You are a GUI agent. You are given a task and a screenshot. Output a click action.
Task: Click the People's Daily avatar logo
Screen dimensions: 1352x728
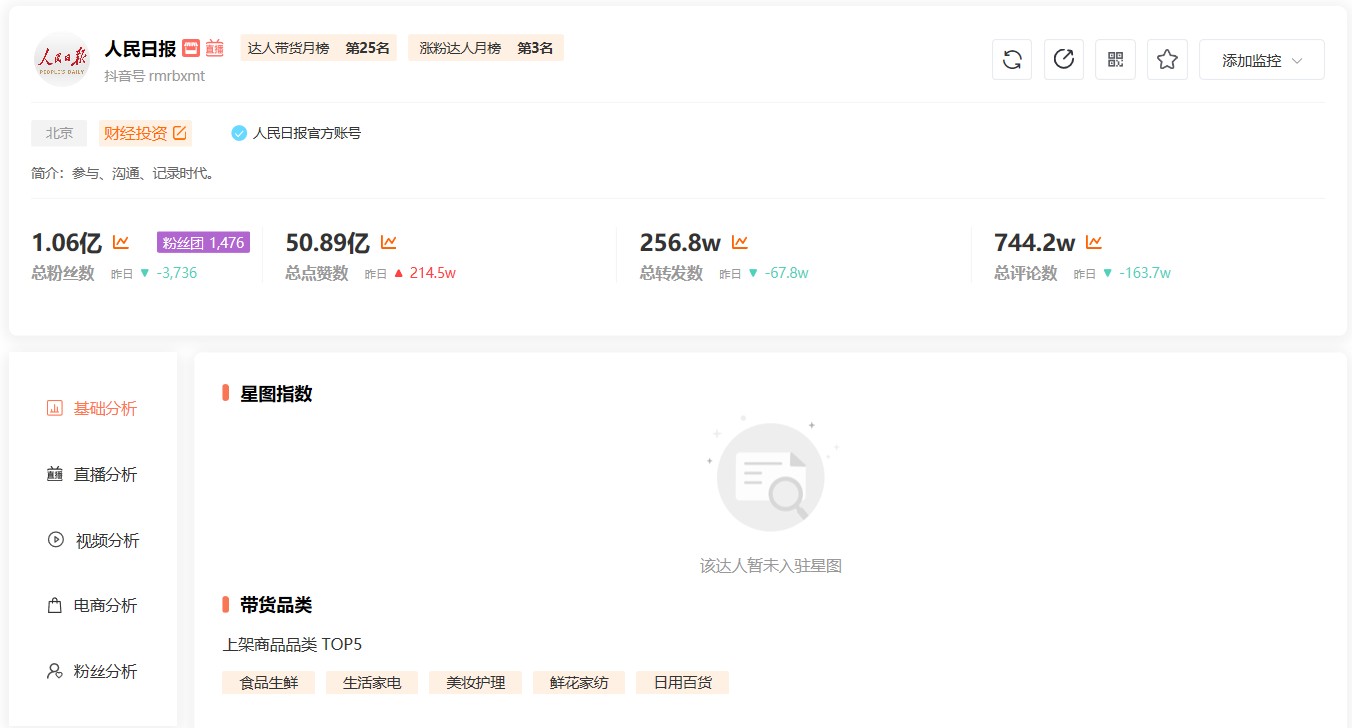point(62,60)
